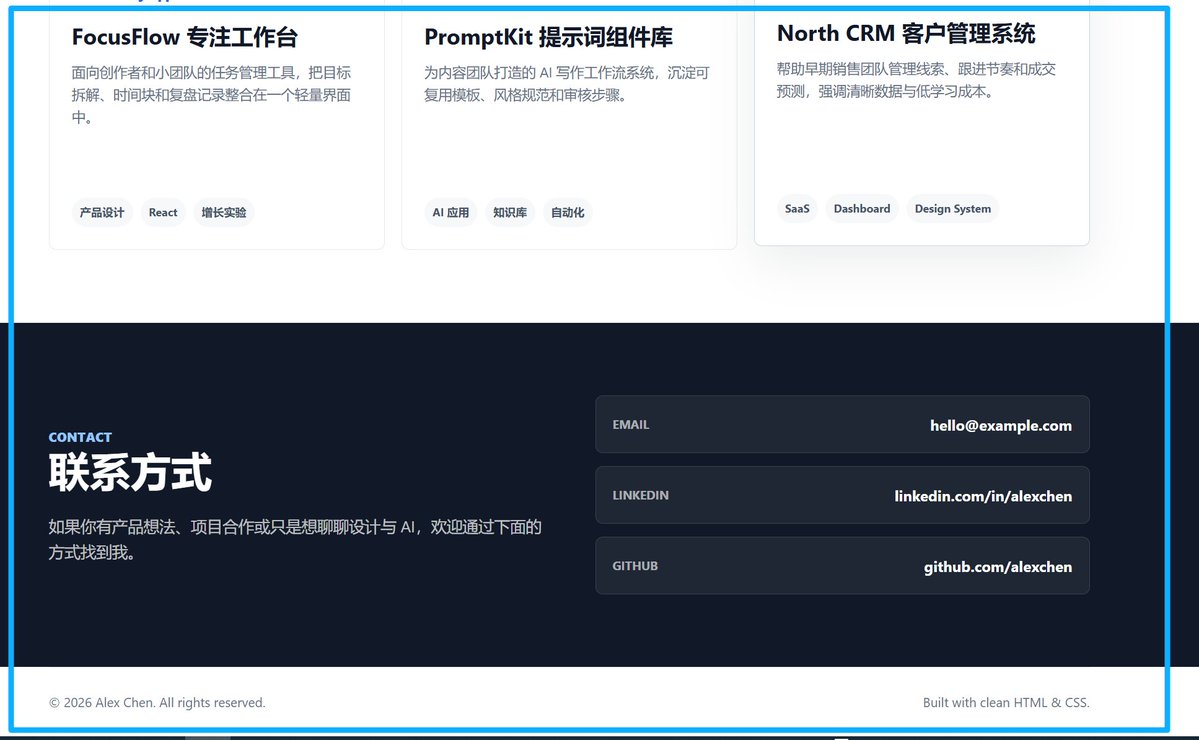Click the Built with clean HTML & CSS text
1199x740 pixels.
1006,703
